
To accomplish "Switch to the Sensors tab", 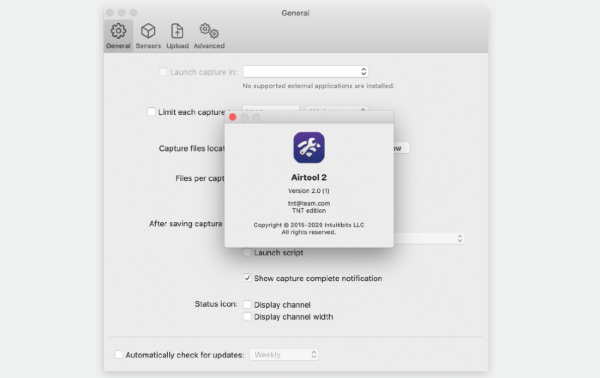I will [x=148, y=36].
